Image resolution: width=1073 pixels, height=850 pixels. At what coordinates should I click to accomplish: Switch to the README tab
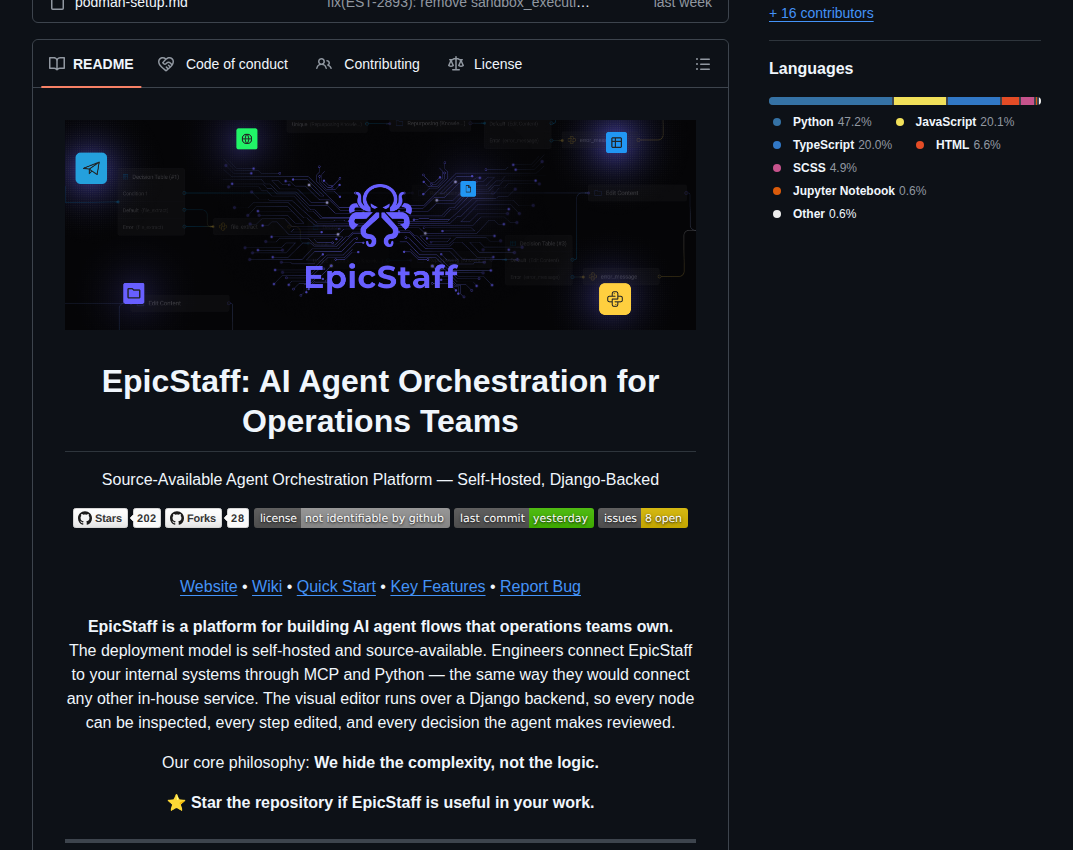click(x=91, y=64)
